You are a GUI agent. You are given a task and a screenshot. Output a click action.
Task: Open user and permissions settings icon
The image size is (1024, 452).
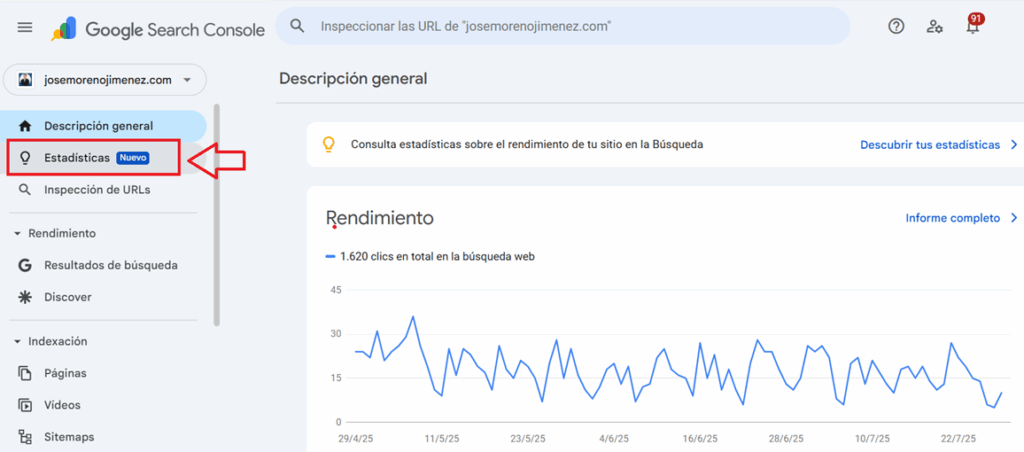pos(934,27)
